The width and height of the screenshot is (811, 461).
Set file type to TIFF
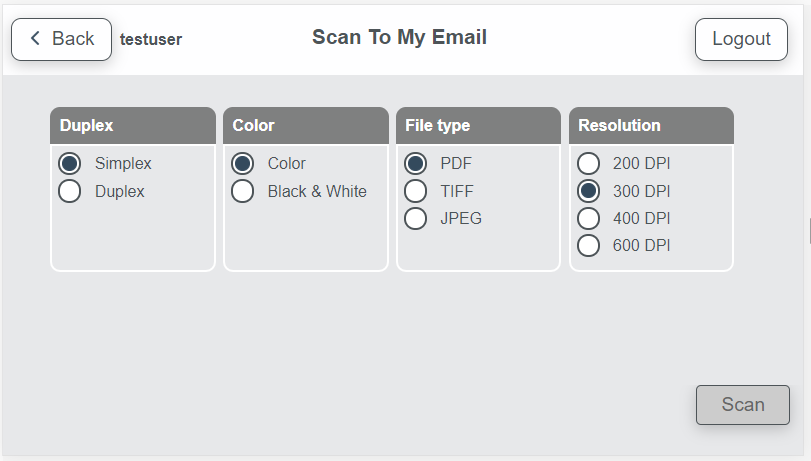416,191
